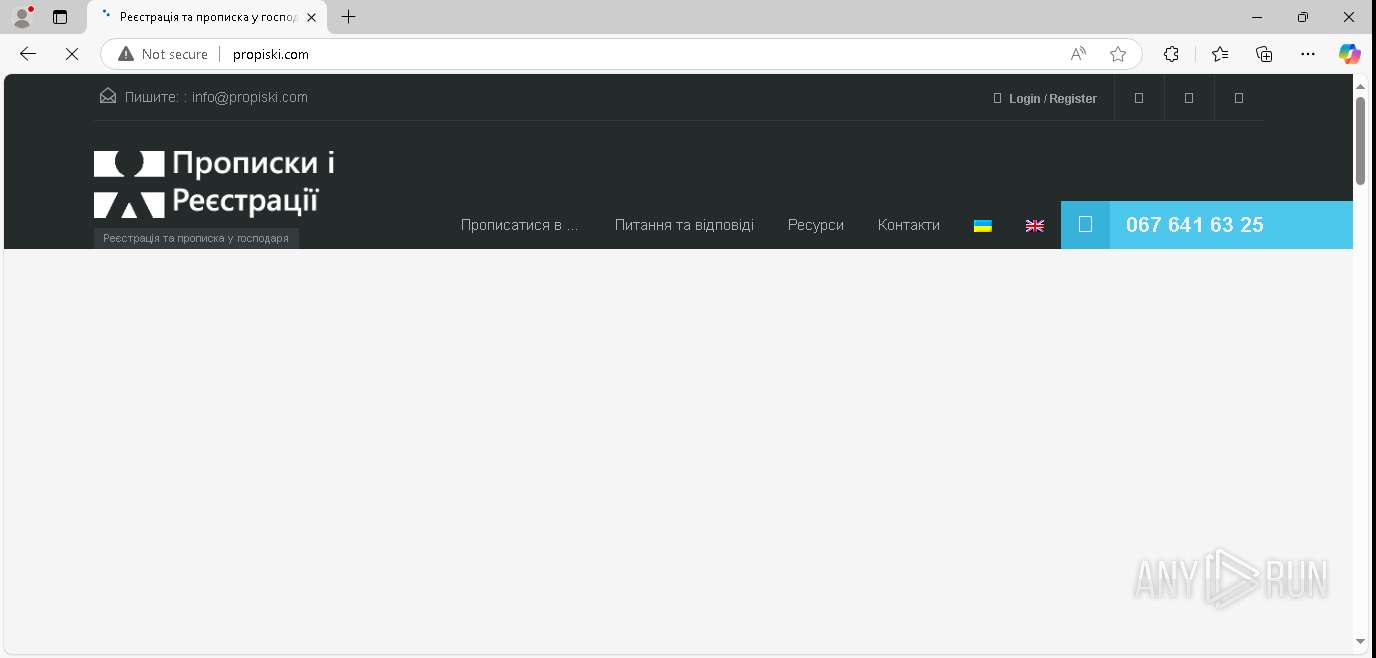Image resolution: width=1376 pixels, height=658 pixels.
Task: Switch to English flag language
Action: tap(1035, 226)
